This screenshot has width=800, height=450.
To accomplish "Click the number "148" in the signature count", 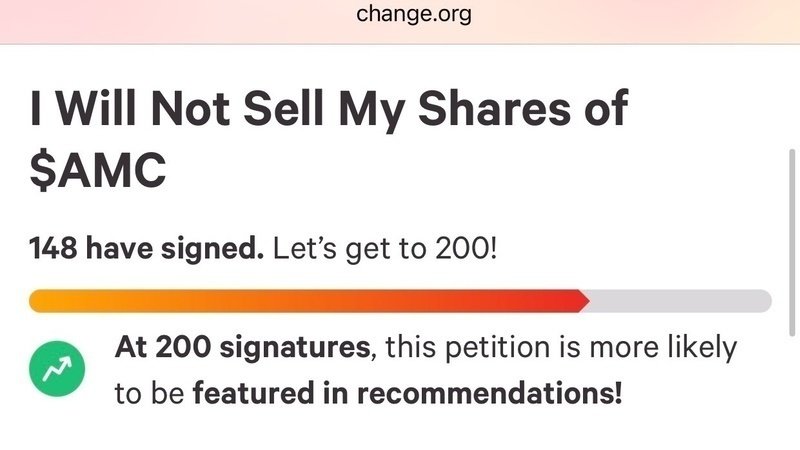I will (x=57, y=247).
